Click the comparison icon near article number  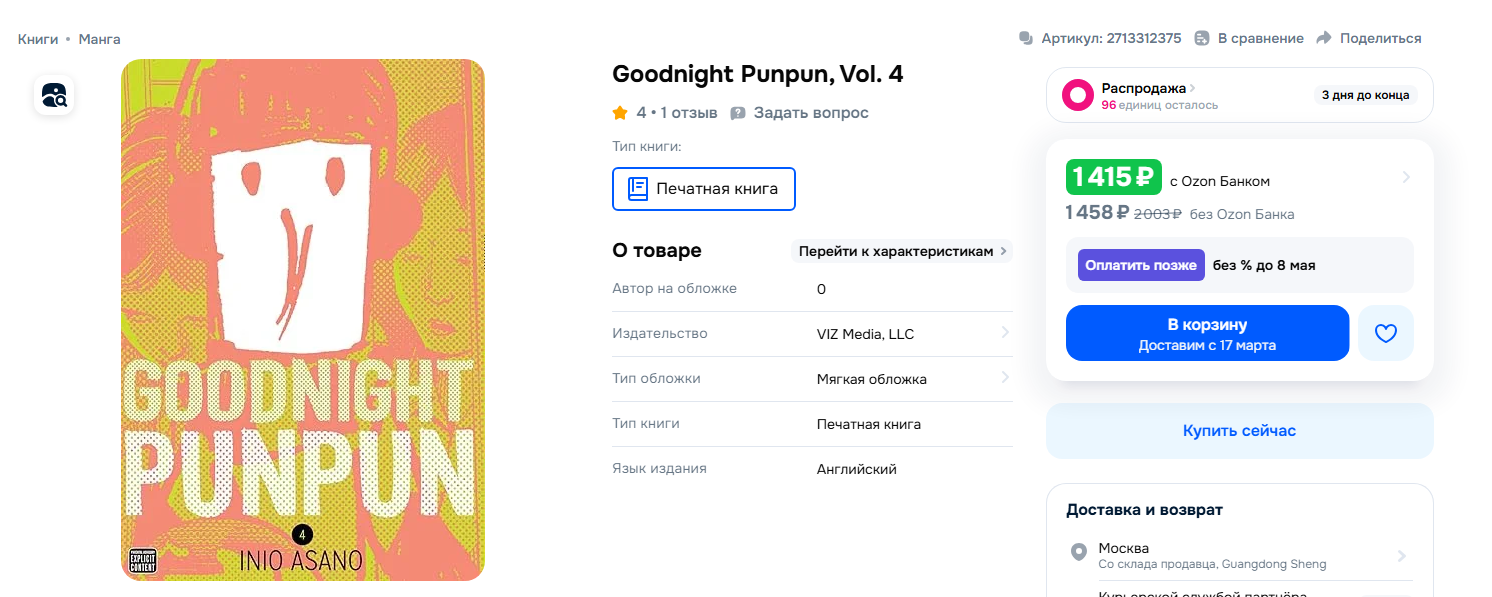point(1202,38)
